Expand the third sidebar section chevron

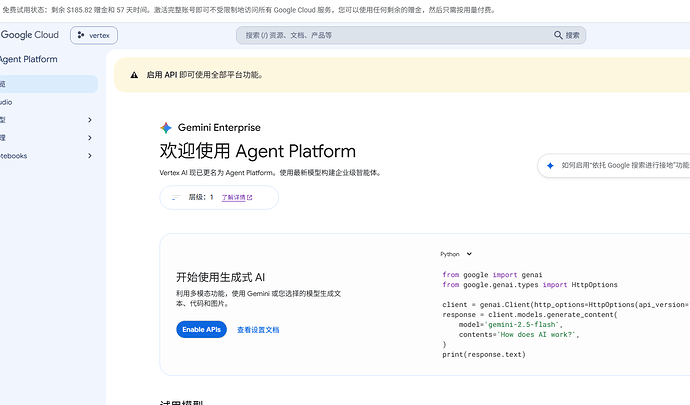tap(90, 120)
